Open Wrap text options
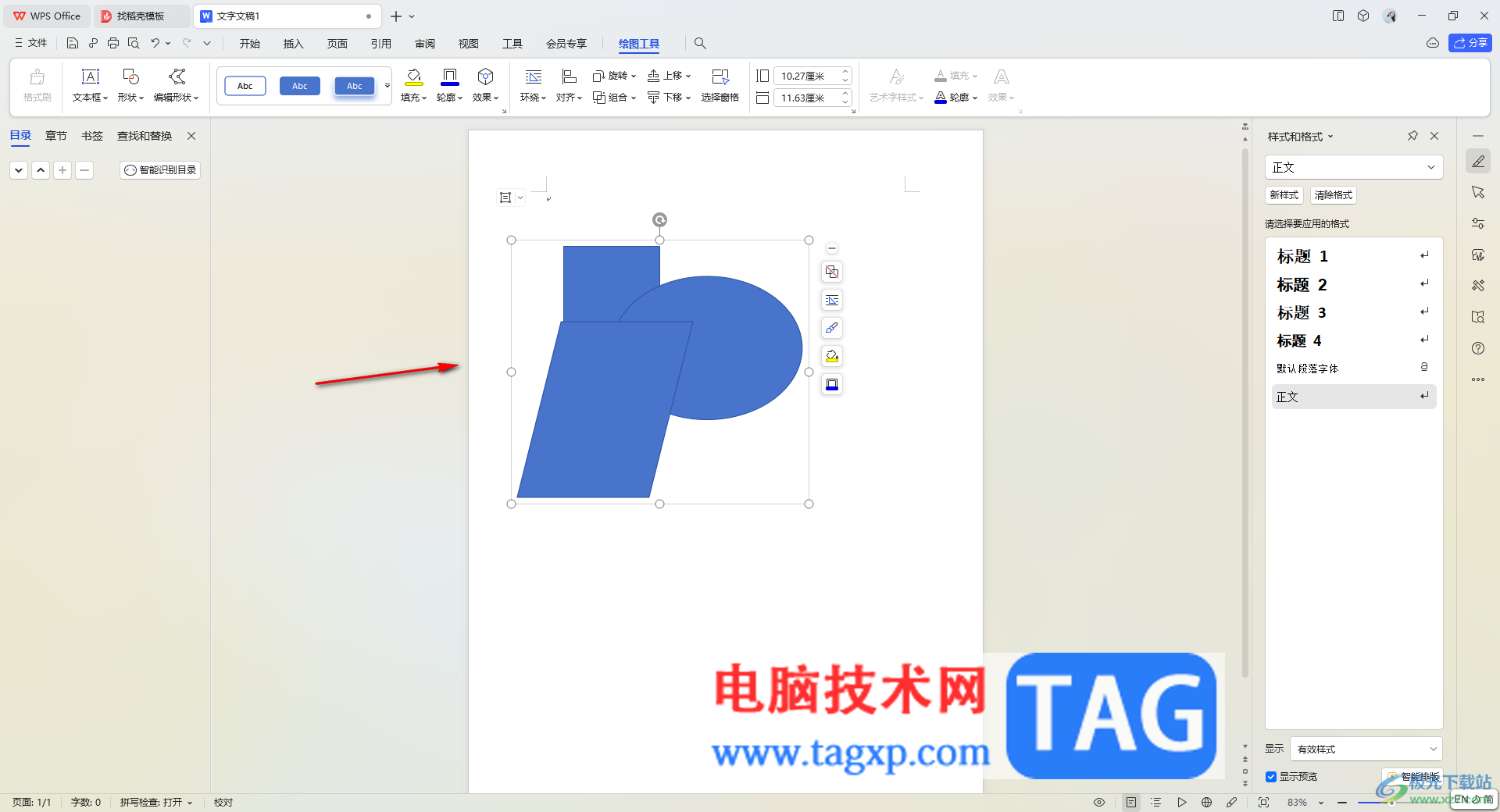1500x812 pixels. coord(533,85)
